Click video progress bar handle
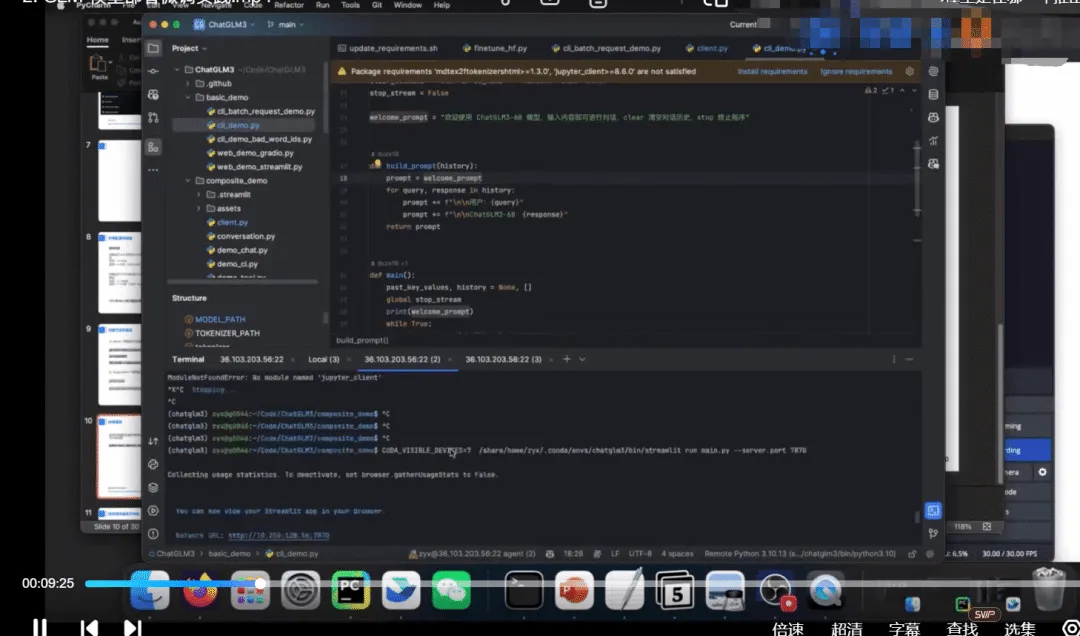Viewport: 1080px width, 636px height. point(260,584)
